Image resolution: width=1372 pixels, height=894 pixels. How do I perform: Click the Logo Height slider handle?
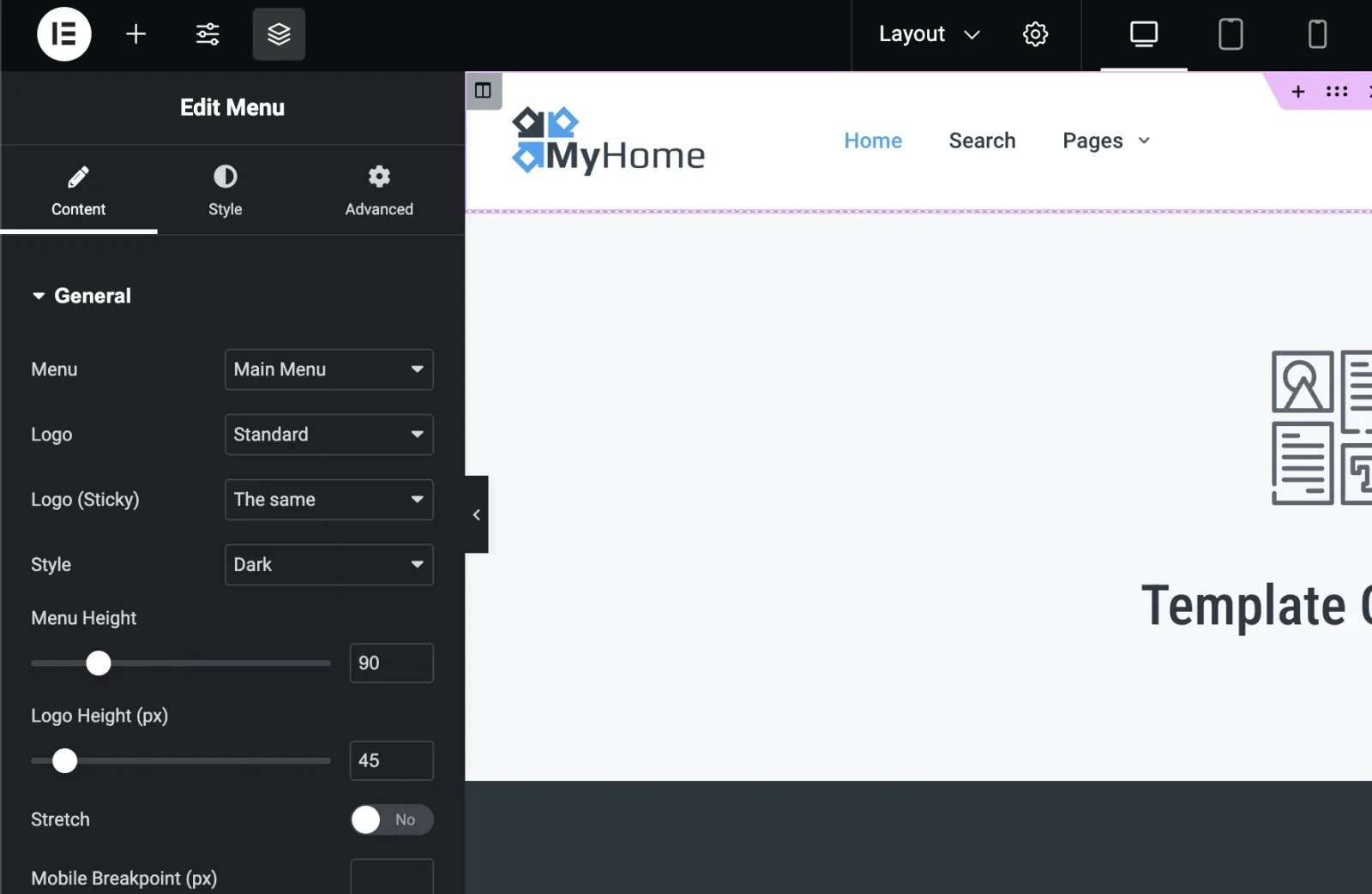click(x=65, y=761)
